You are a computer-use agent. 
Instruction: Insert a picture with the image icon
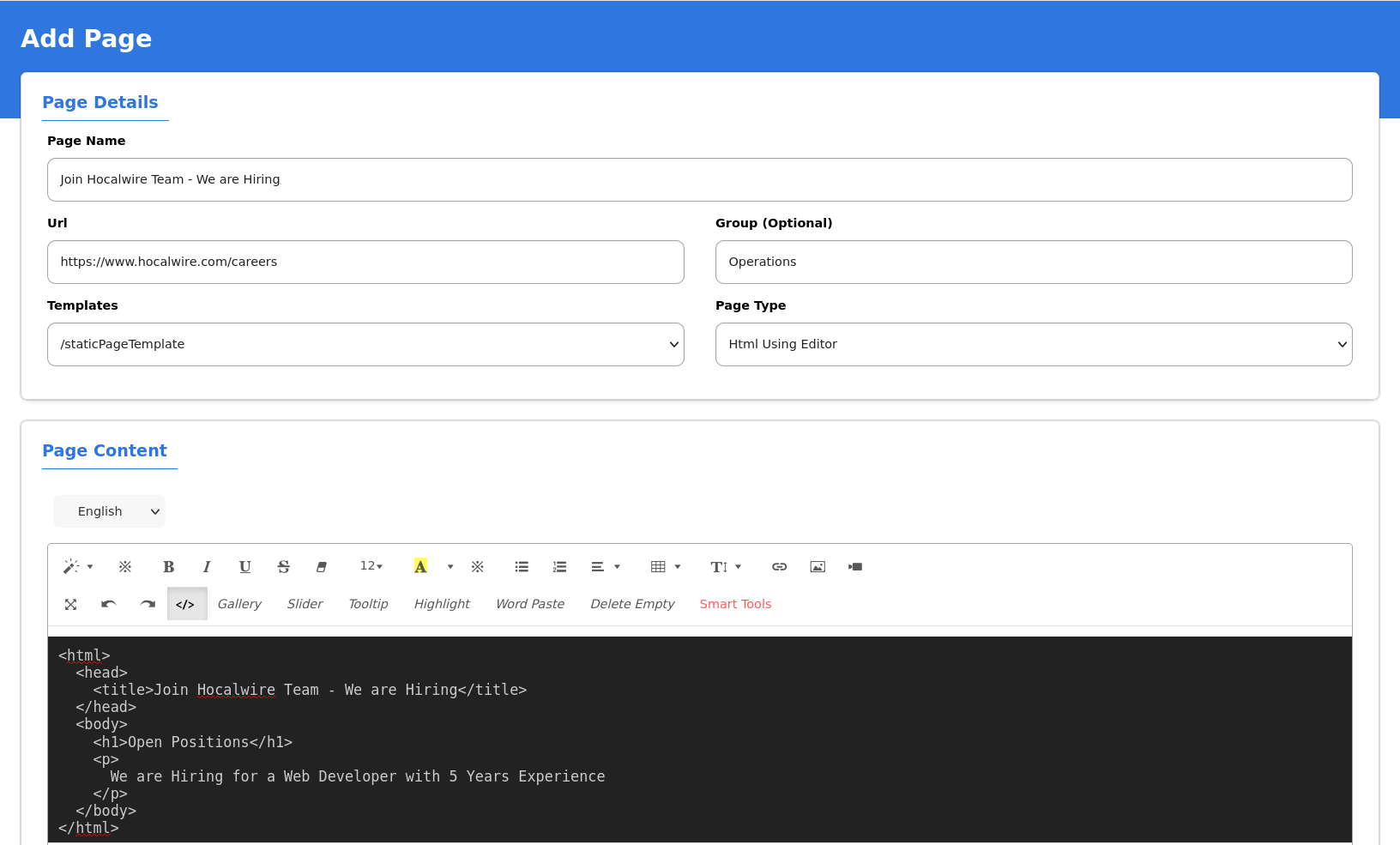coord(818,567)
